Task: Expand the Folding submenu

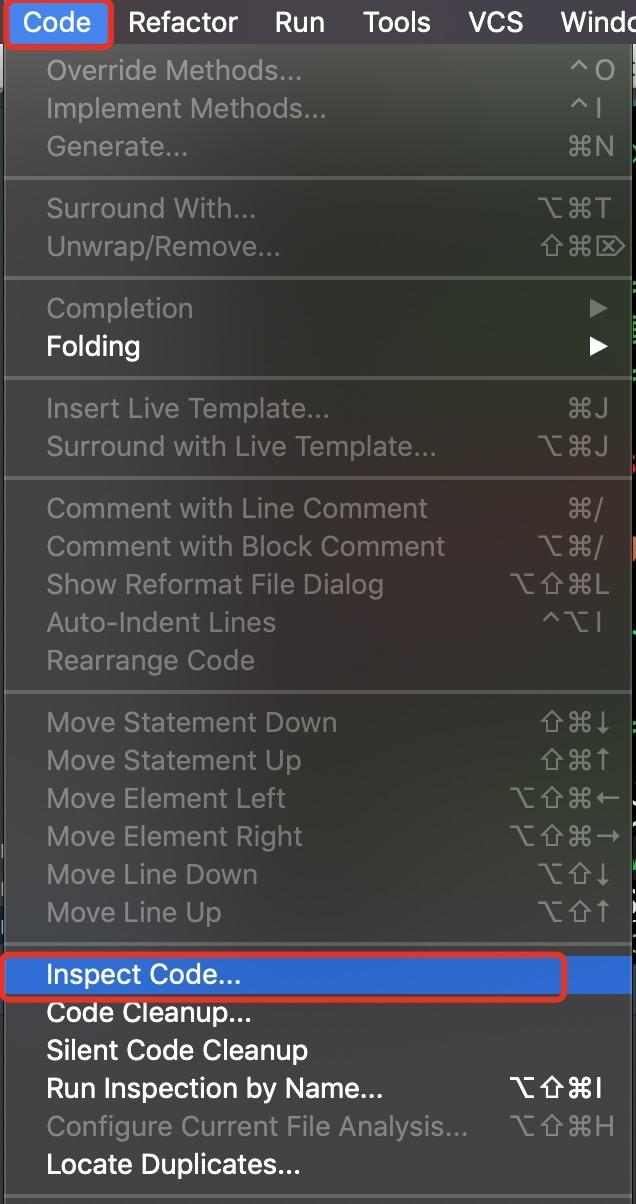Action: point(92,346)
